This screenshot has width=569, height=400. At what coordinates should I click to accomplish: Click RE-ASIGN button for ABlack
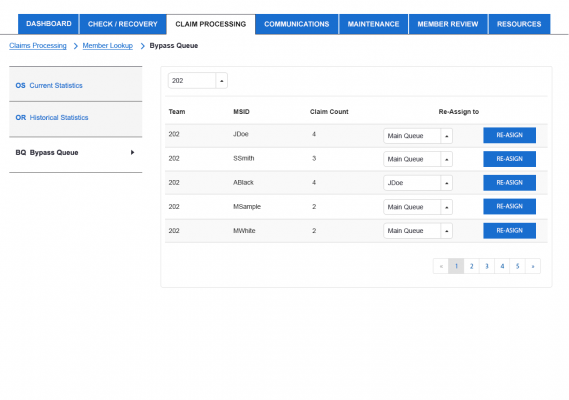[x=509, y=183]
